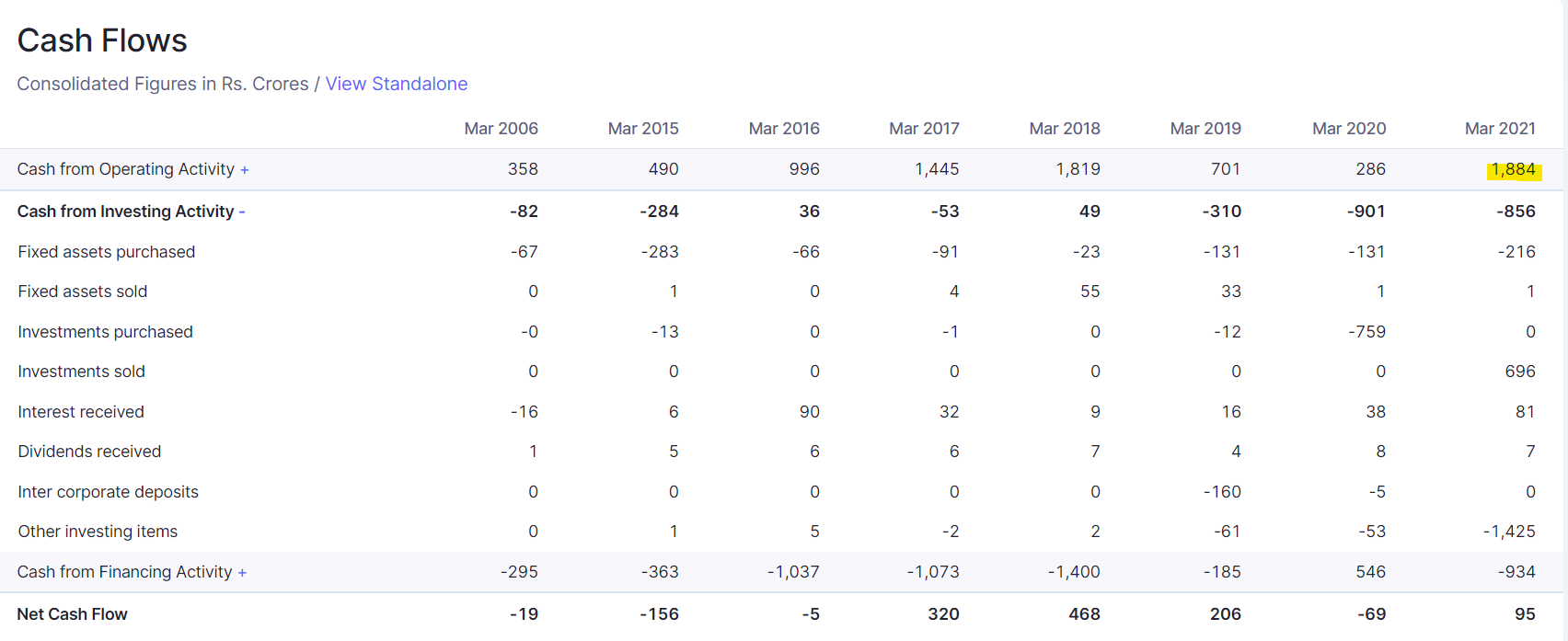Click the Interest received row label
1568x641 pixels.
(x=81, y=412)
